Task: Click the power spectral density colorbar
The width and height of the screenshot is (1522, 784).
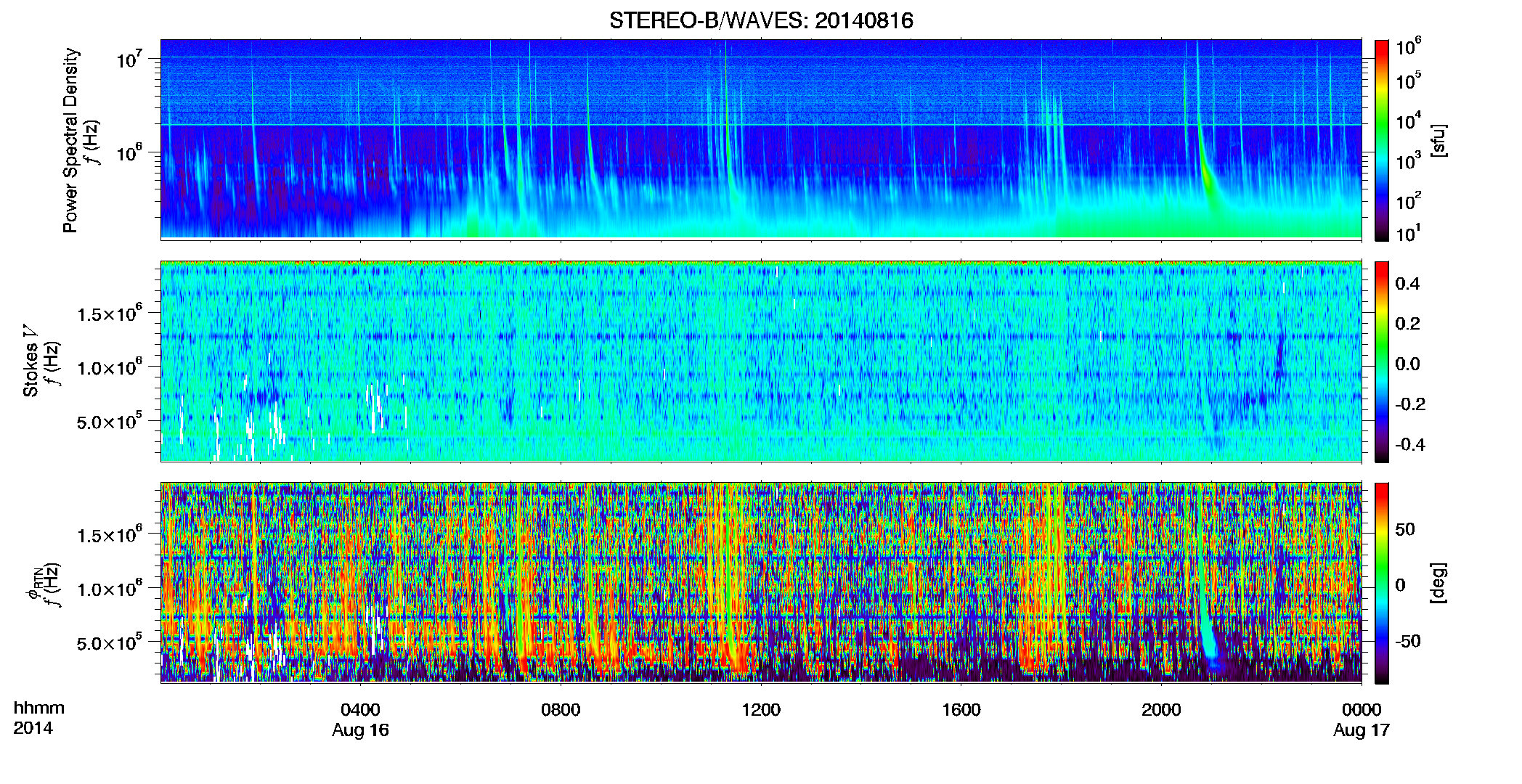Action: pos(1381,140)
